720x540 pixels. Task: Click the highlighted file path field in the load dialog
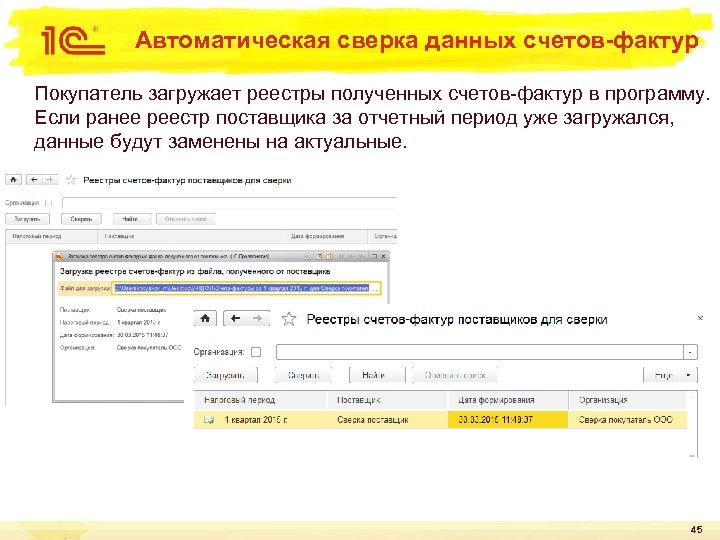[242, 288]
